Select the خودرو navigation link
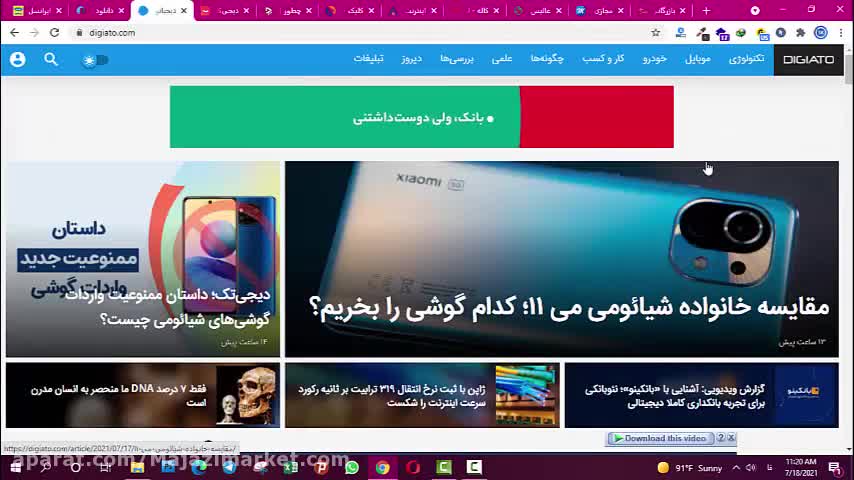Screen dimensions: 854x480 (x=655, y=59)
